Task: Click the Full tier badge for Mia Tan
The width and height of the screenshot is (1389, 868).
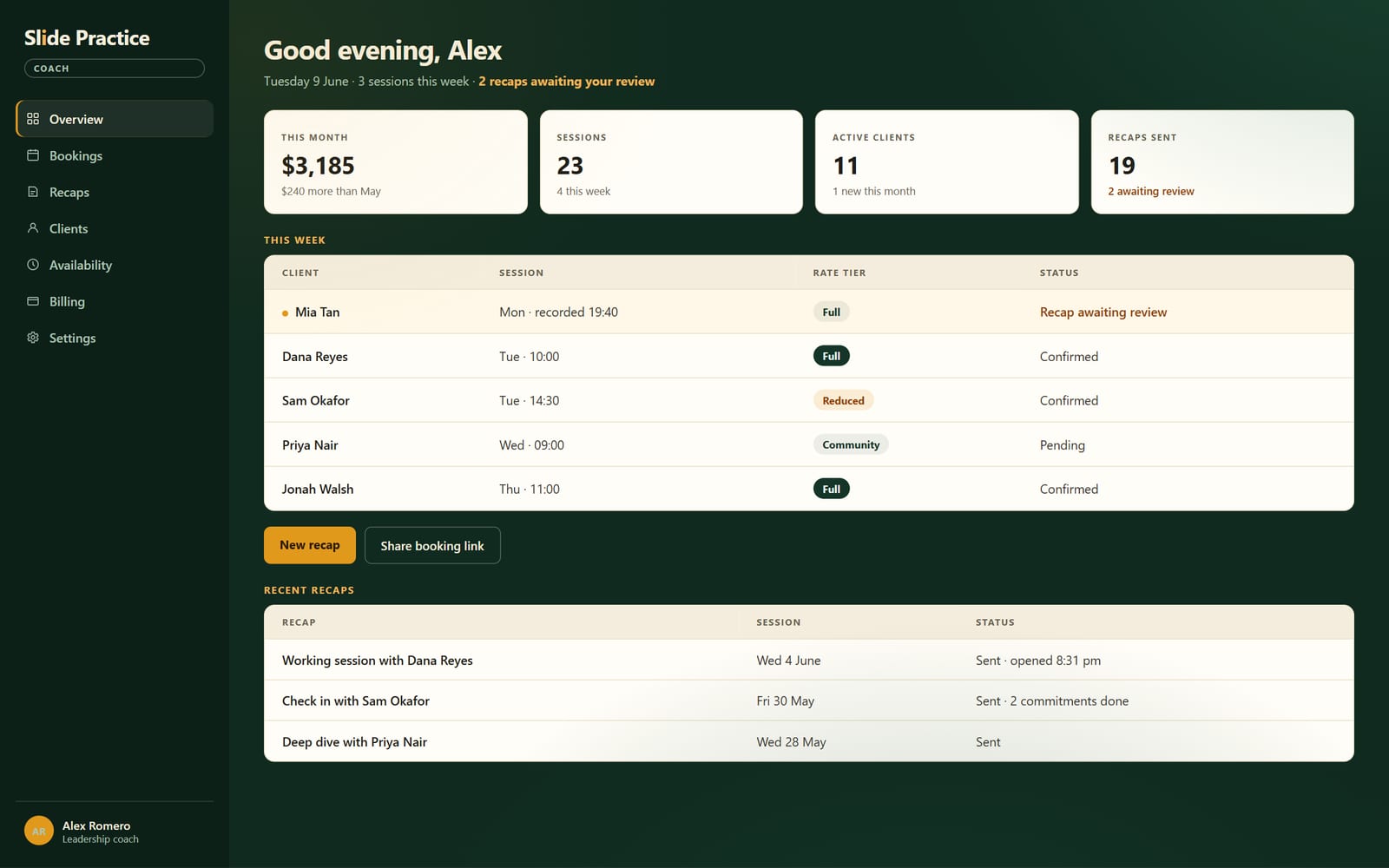Action: click(x=832, y=312)
